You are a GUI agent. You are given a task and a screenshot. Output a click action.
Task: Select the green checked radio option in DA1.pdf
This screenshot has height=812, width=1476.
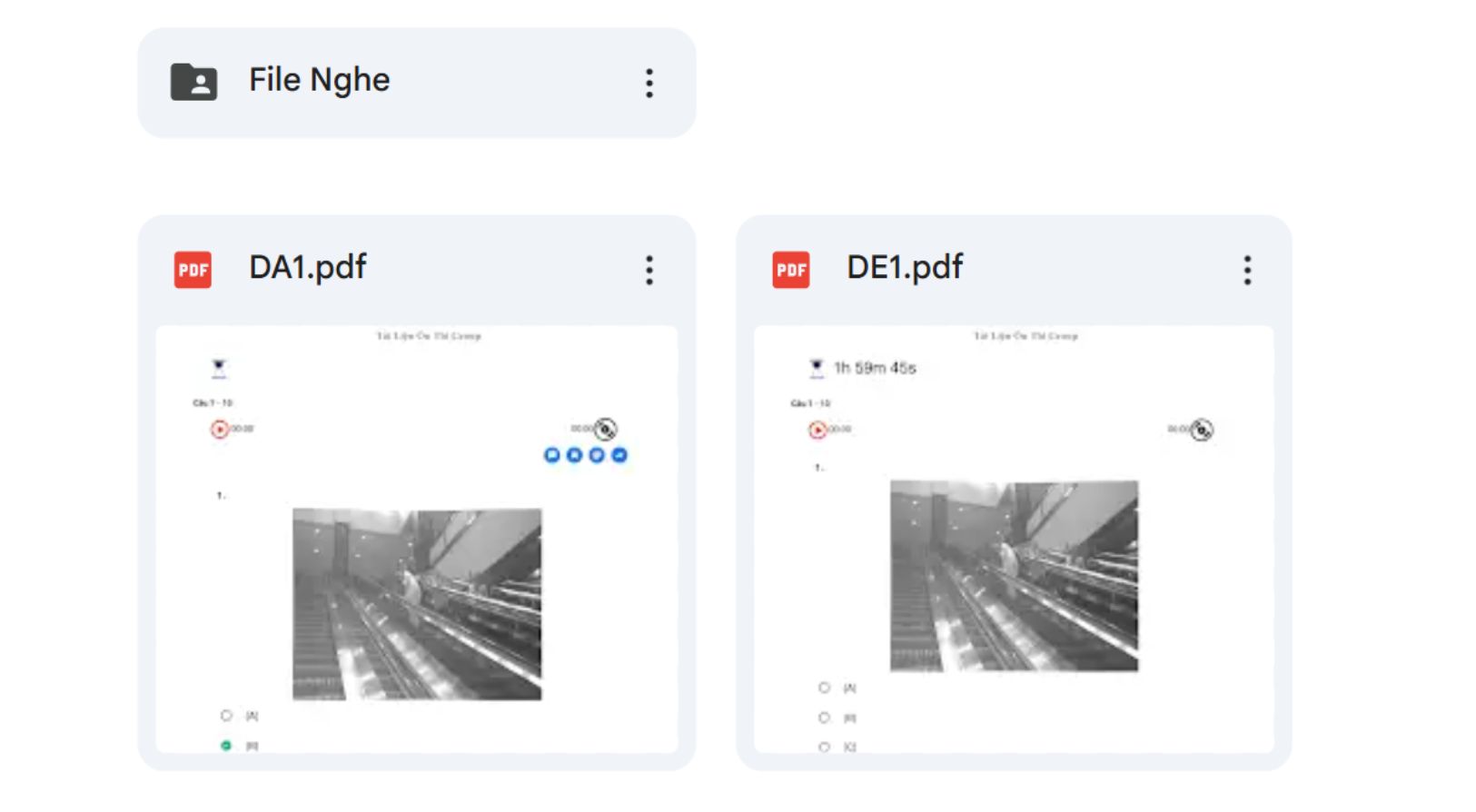226,746
